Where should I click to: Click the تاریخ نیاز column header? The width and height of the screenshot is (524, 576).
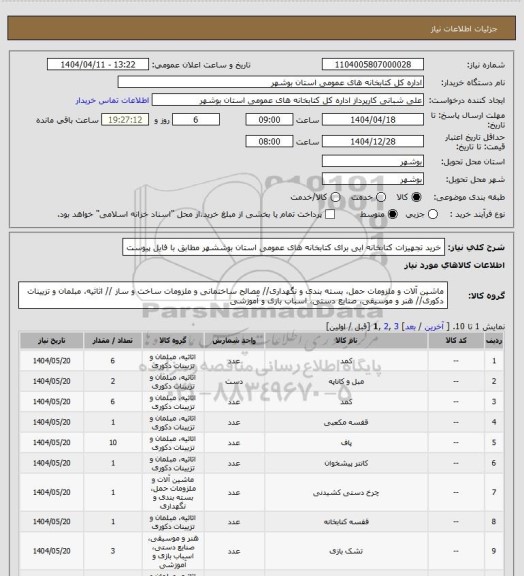click(51, 341)
